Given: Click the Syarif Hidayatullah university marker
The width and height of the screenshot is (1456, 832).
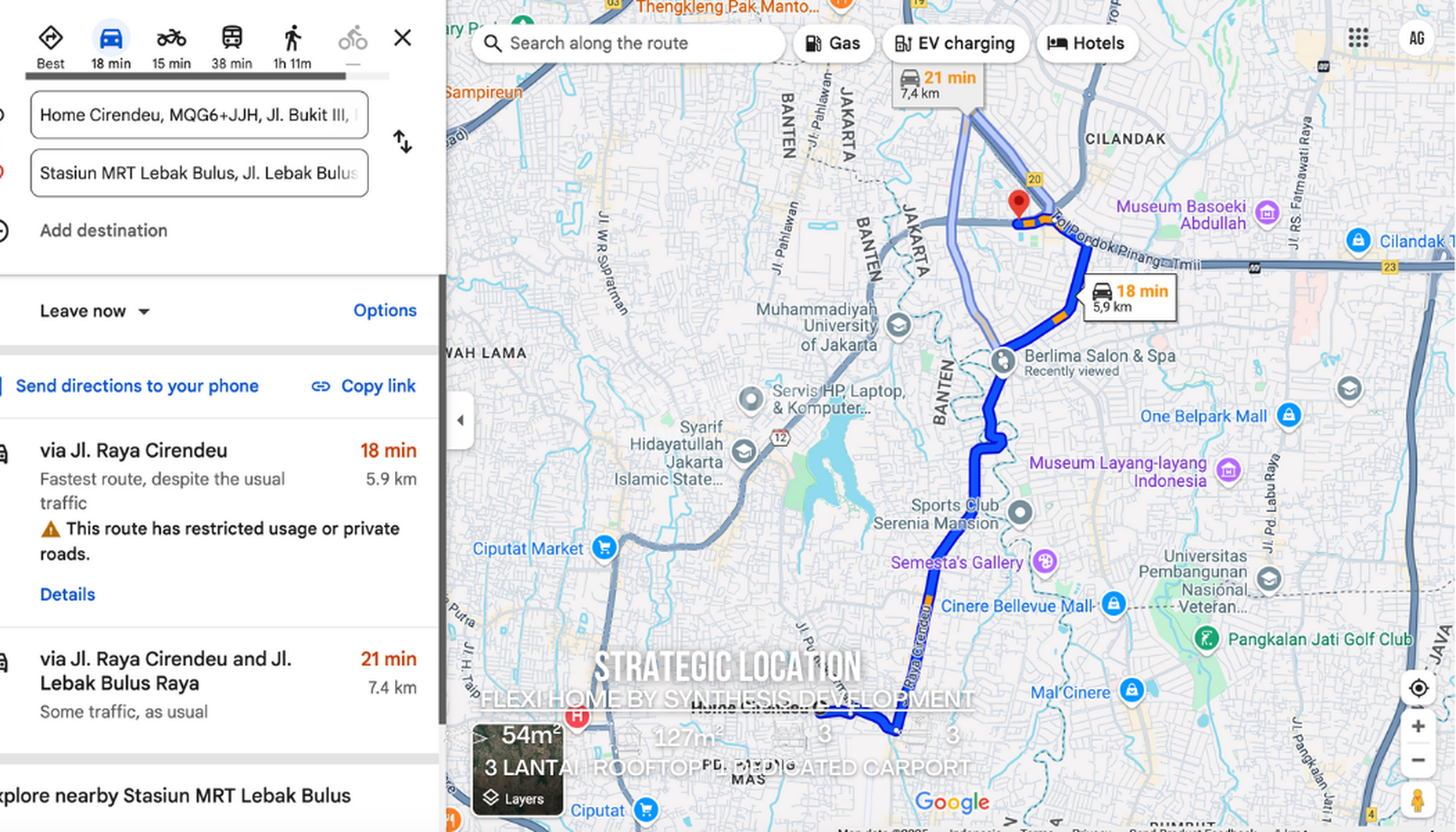Looking at the screenshot, I should [743, 452].
